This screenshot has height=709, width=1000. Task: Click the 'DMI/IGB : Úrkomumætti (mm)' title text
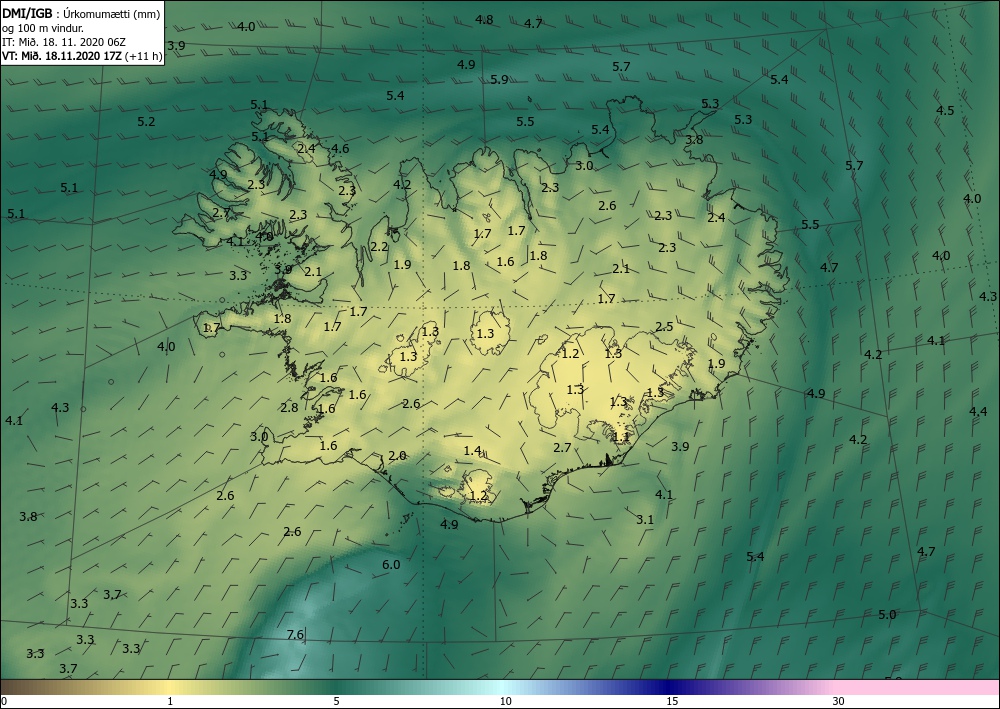click(81, 14)
